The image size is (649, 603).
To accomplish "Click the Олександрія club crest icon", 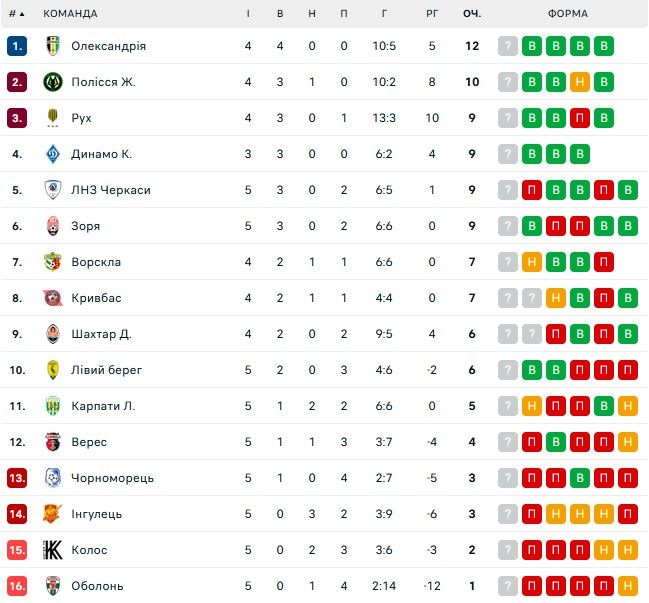I will coord(53,46).
